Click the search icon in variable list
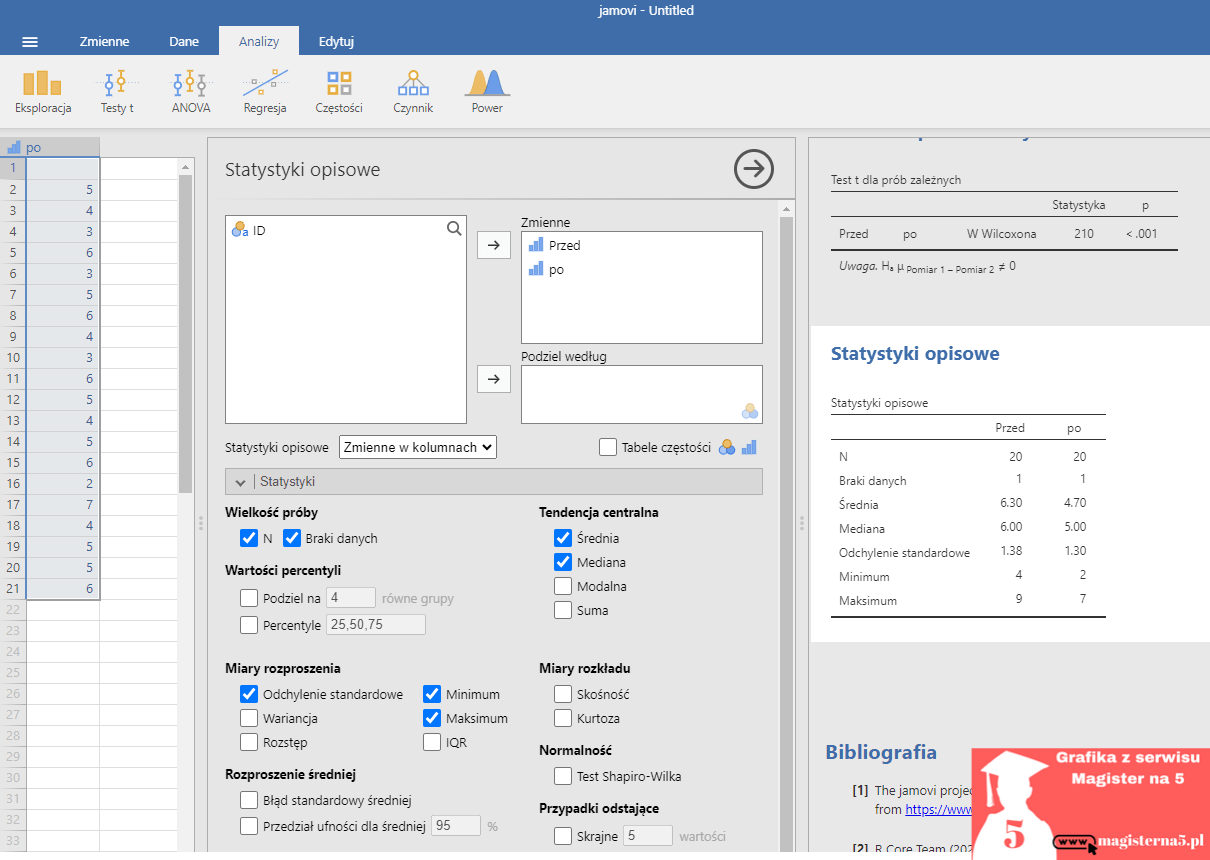The width and height of the screenshot is (1210, 860). coord(454,229)
